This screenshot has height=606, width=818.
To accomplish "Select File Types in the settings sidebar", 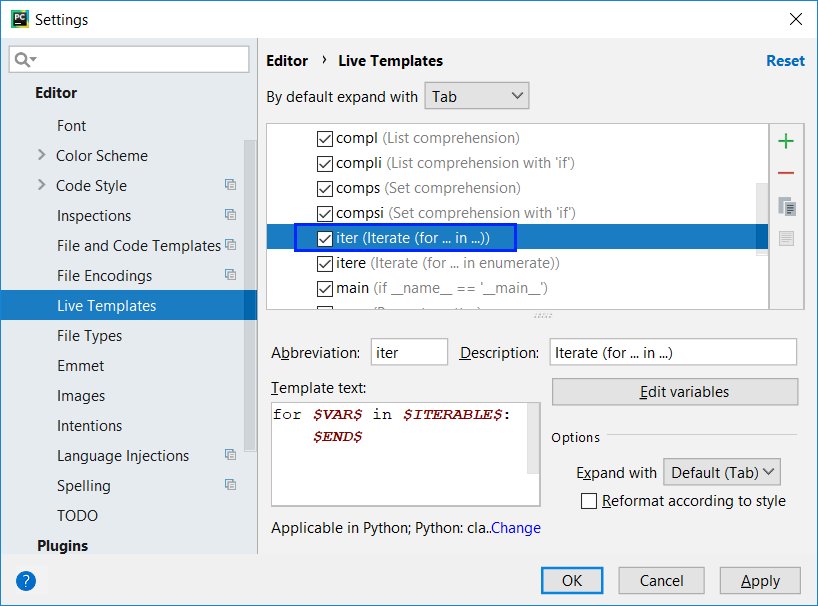I will pyautogui.click(x=89, y=336).
